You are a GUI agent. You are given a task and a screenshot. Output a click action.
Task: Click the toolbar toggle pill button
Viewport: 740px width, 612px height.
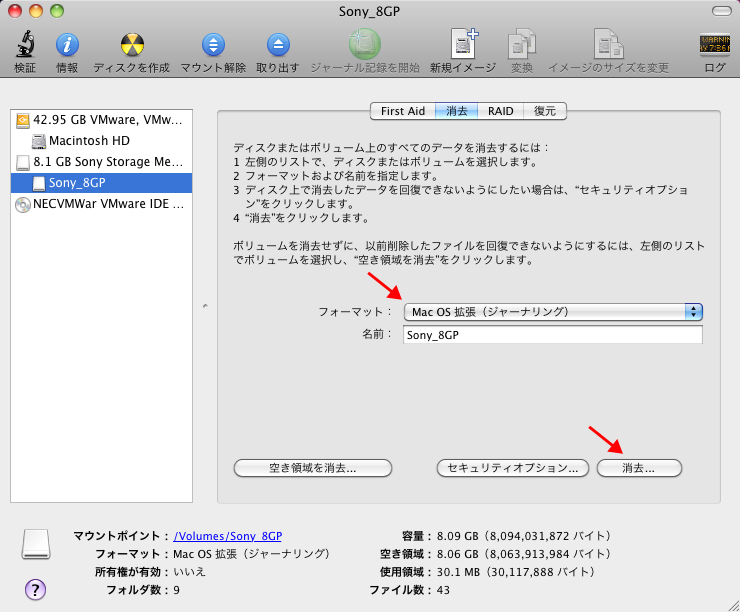[x=721, y=11]
